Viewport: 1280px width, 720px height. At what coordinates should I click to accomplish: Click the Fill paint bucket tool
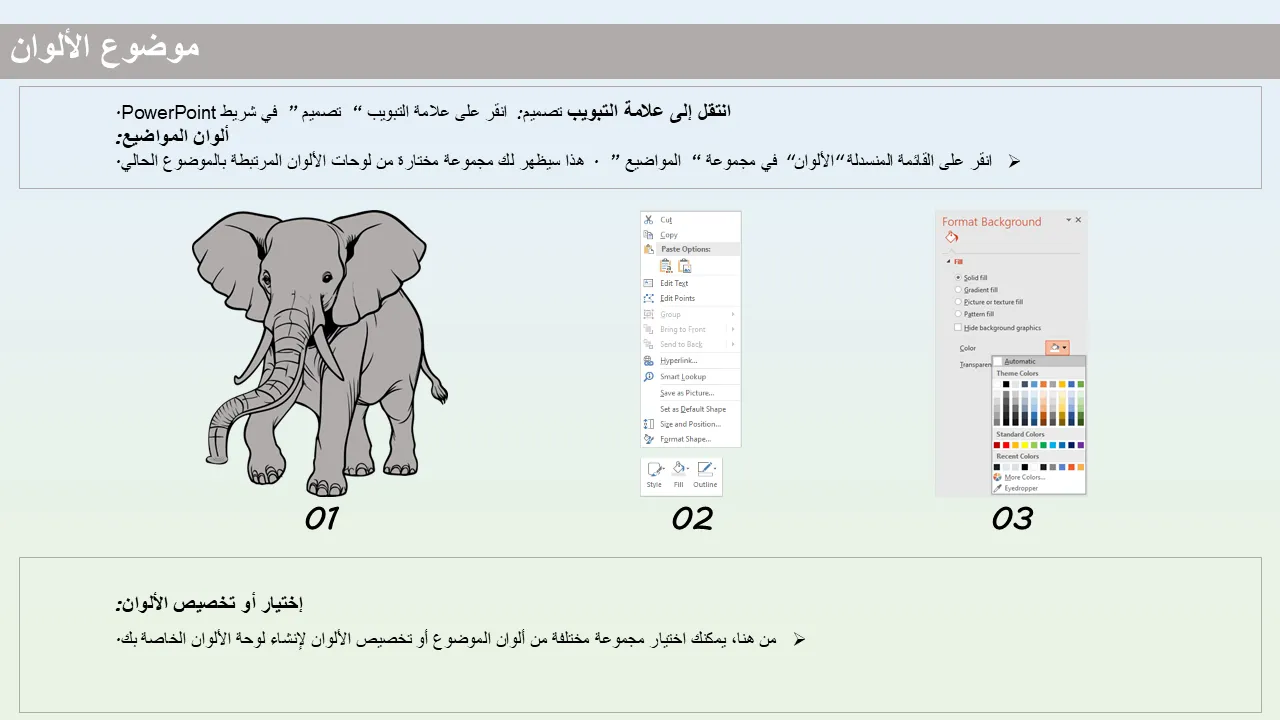tap(679, 470)
